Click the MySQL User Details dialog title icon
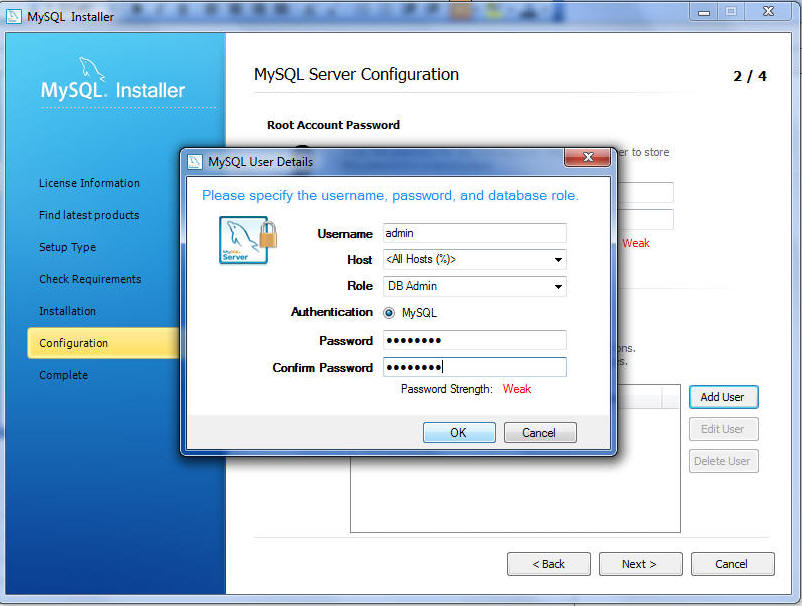Viewport: 802px width, 606px height. (x=195, y=162)
